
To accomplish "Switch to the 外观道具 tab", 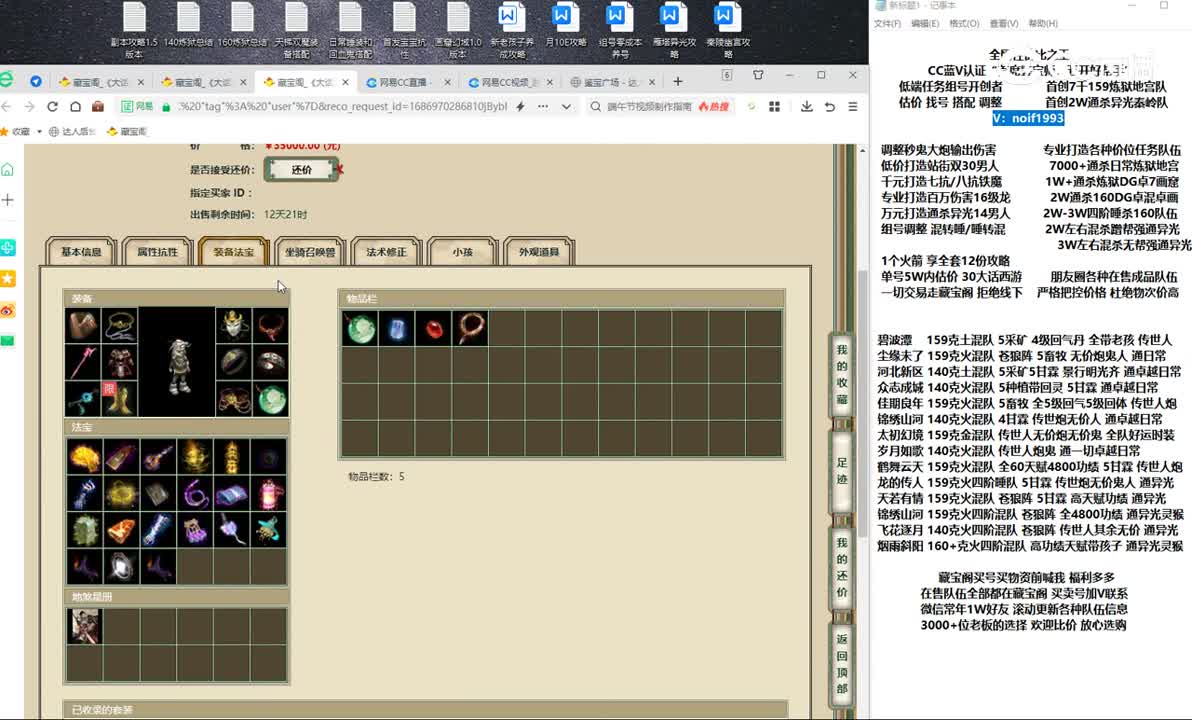I will pos(538,252).
